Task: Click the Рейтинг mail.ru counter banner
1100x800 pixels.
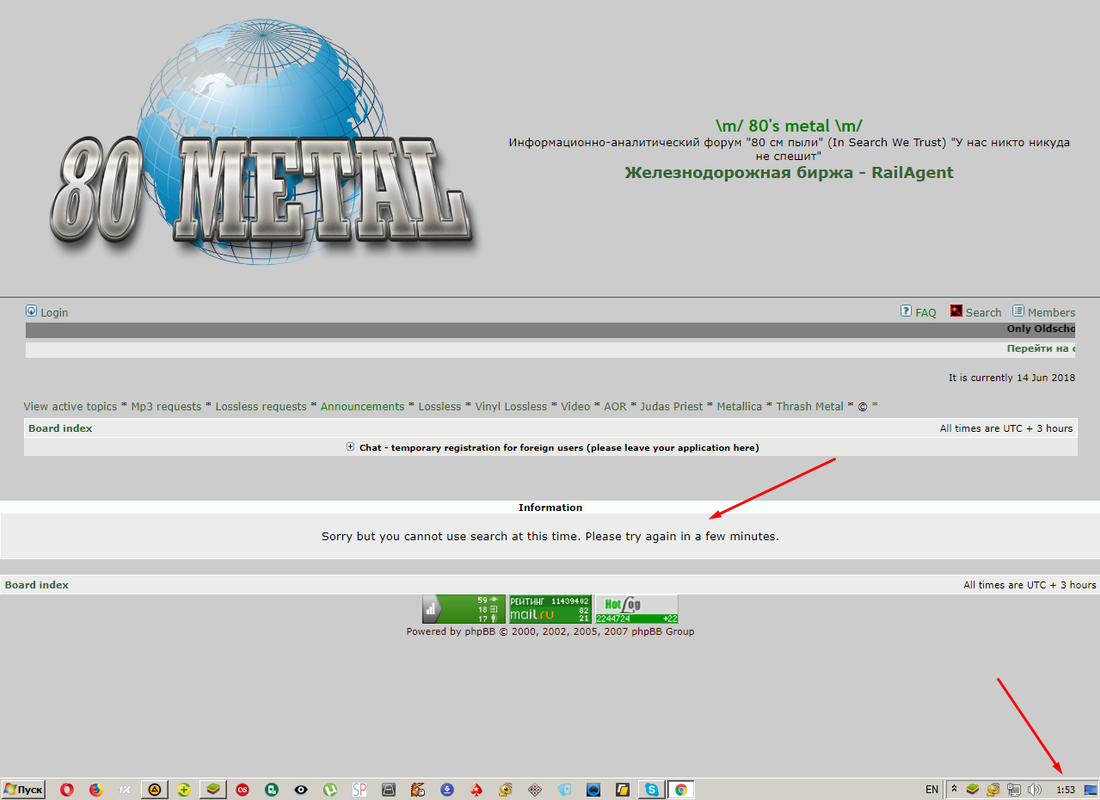Action: pos(550,609)
